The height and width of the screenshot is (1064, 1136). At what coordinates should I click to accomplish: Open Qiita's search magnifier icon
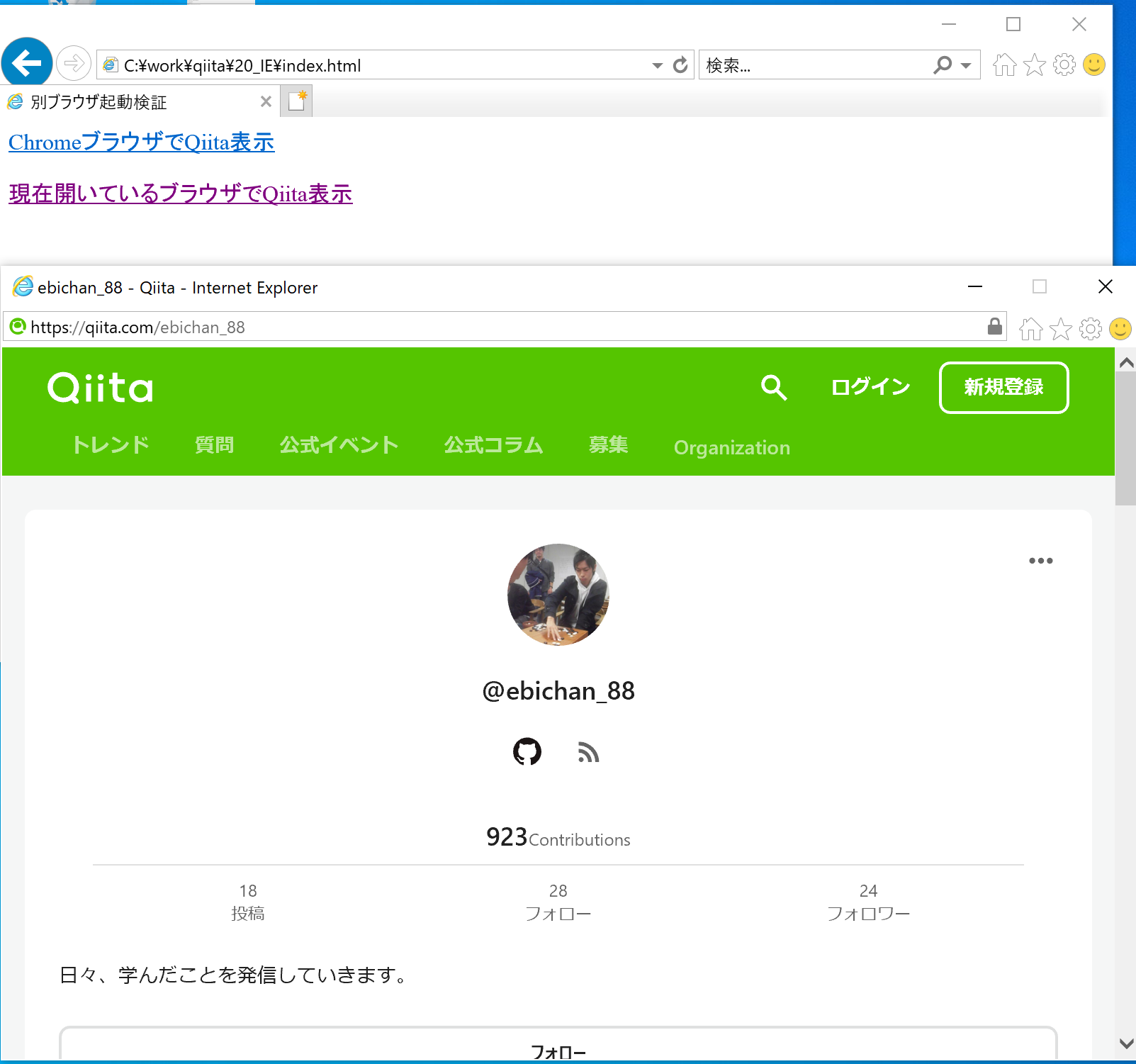pyautogui.click(x=773, y=388)
